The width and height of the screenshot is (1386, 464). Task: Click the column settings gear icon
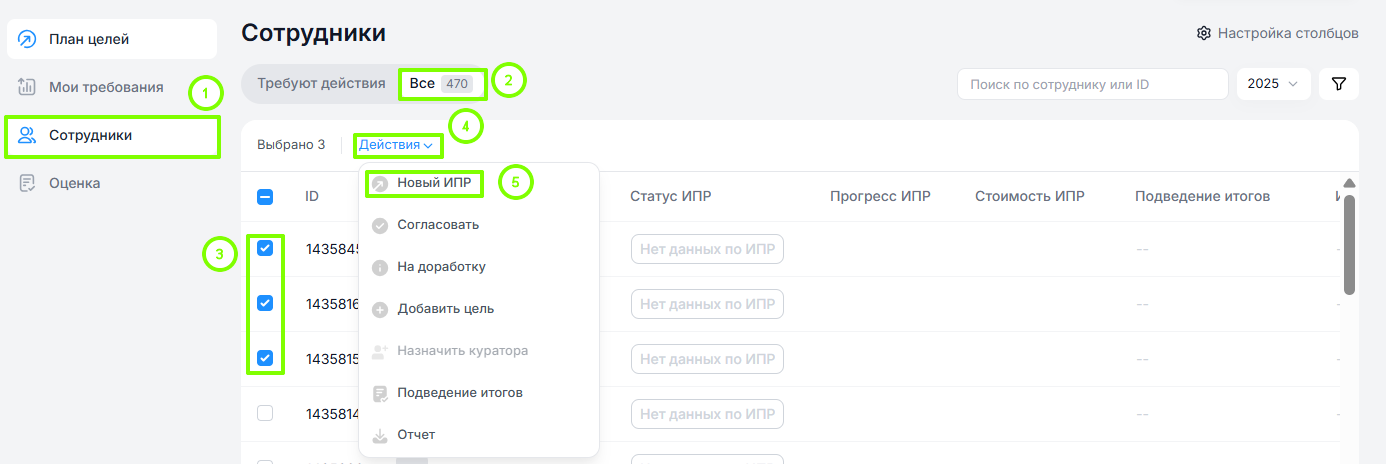pos(1204,33)
